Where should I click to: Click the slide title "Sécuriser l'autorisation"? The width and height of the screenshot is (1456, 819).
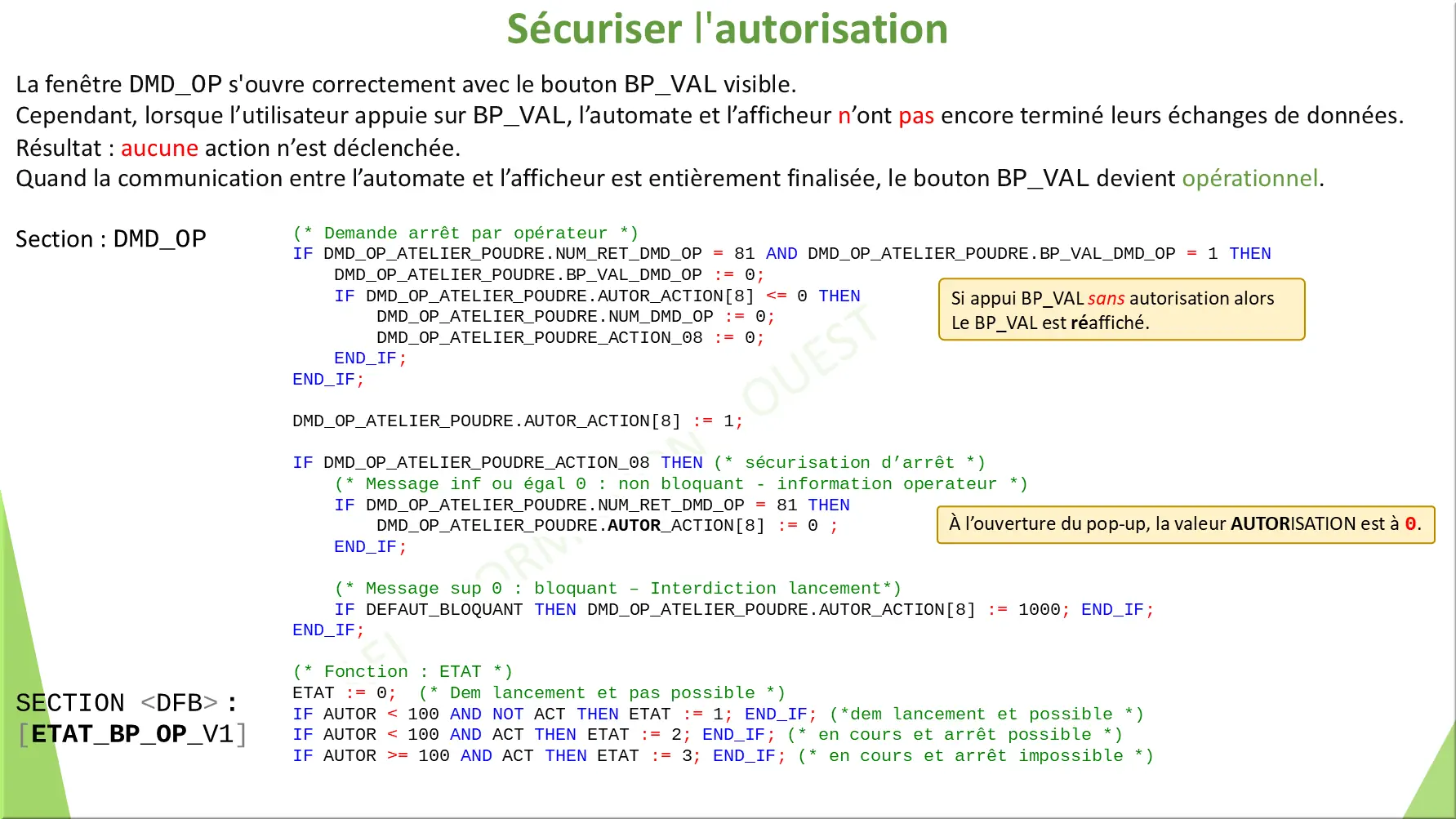click(727, 29)
